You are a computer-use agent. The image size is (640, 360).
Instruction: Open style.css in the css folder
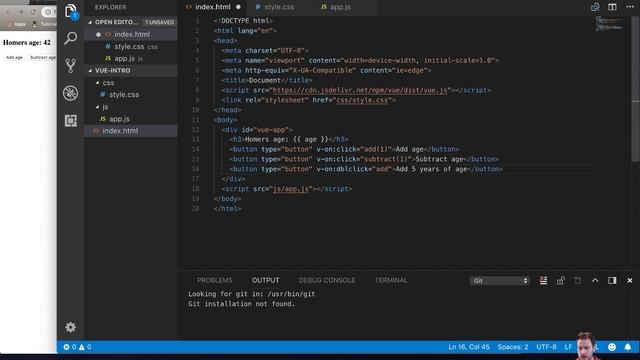pyautogui.click(x=131, y=95)
